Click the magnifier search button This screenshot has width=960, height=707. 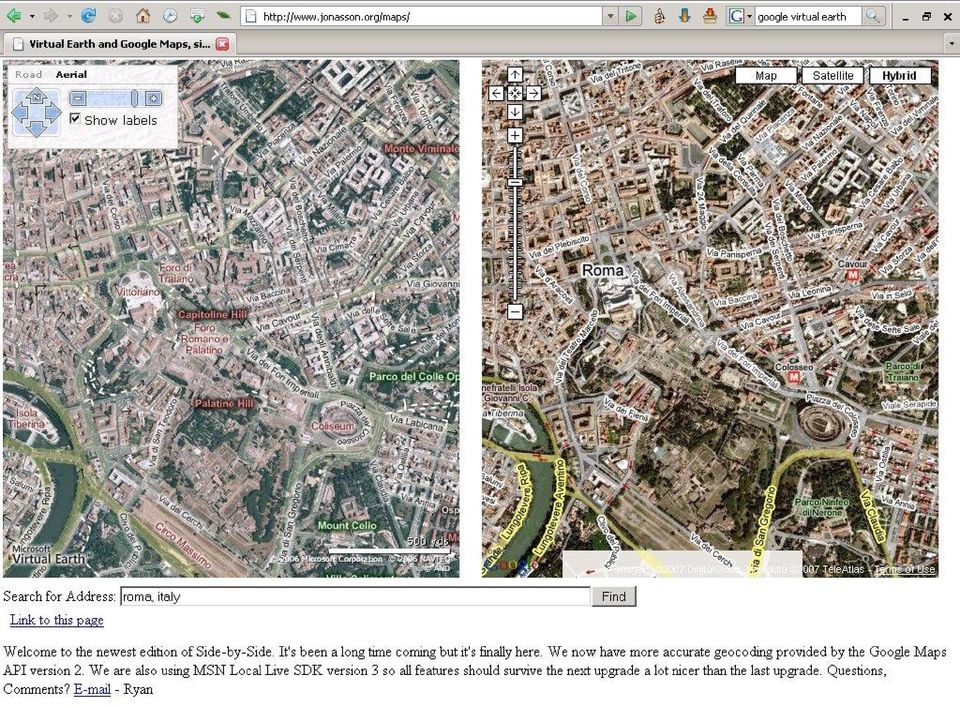pos(872,17)
